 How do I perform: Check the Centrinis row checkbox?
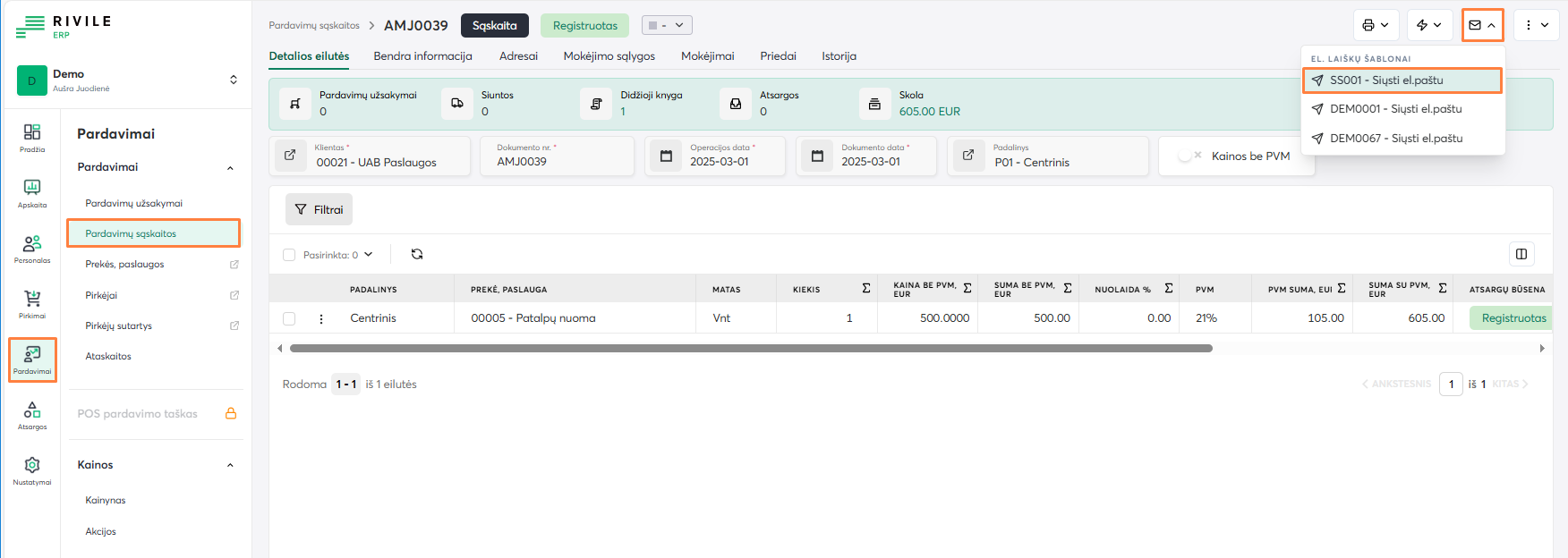point(289,318)
